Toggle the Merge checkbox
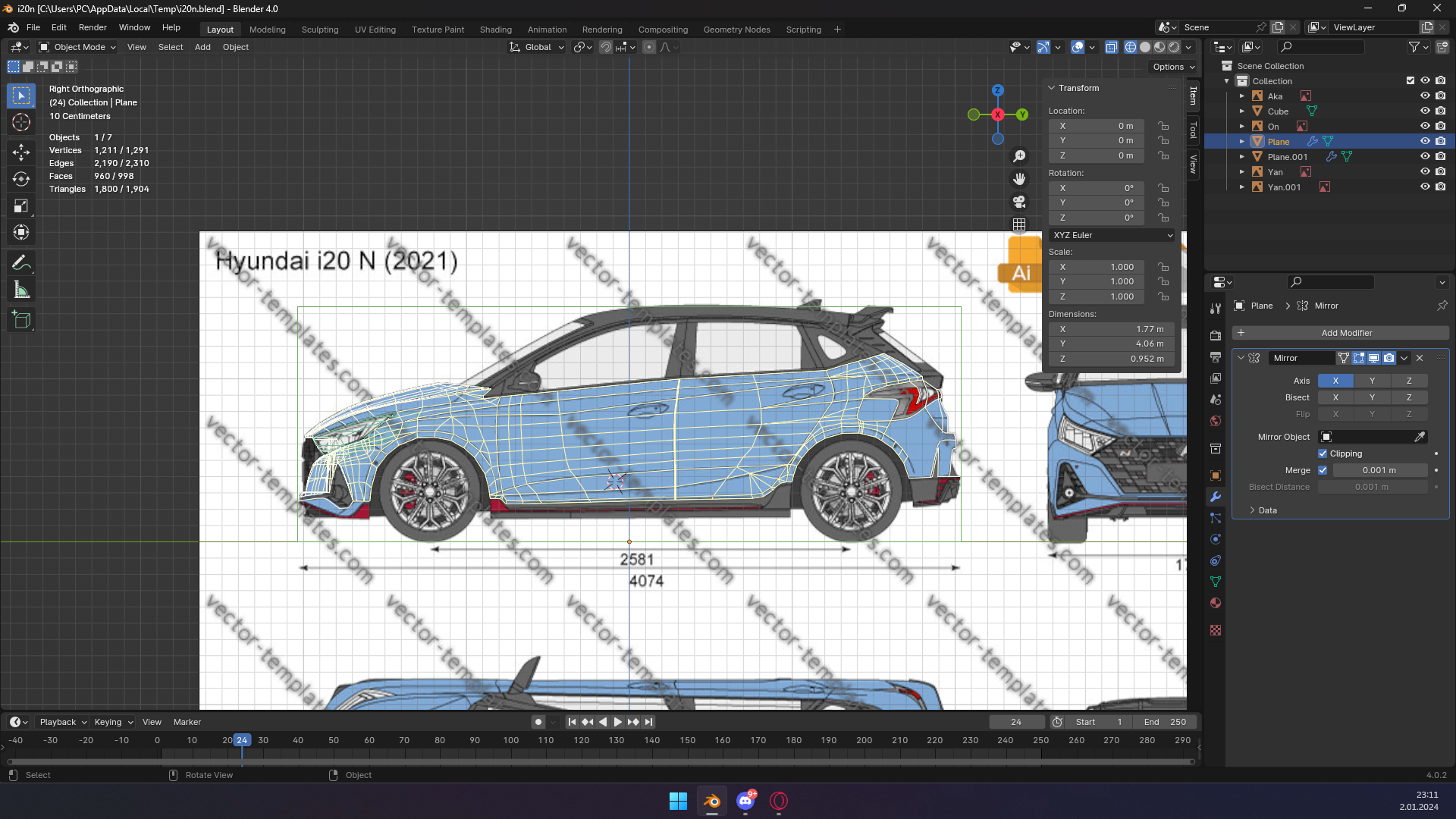This screenshot has width=1456, height=819. 1323,470
